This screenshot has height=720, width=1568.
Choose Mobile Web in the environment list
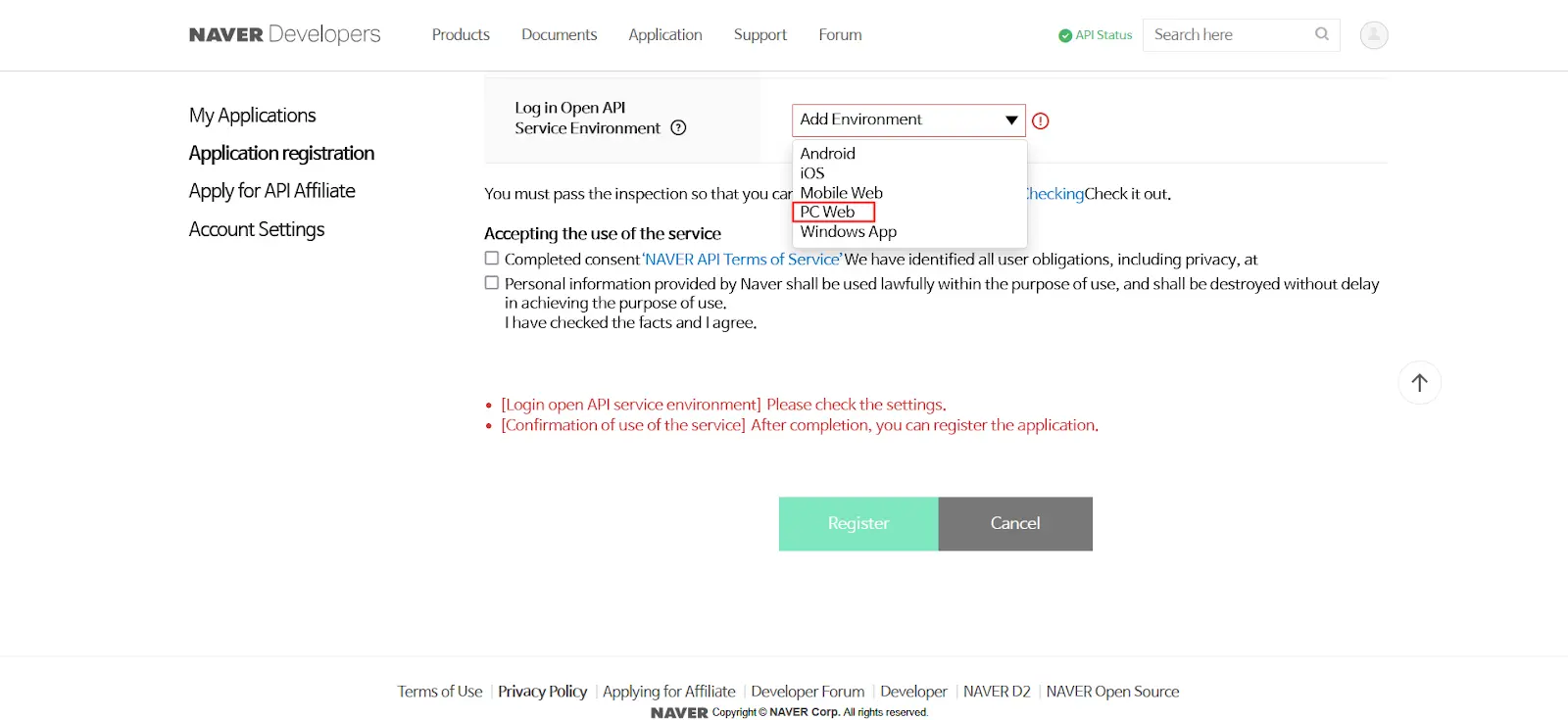pyautogui.click(x=842, y=193)
